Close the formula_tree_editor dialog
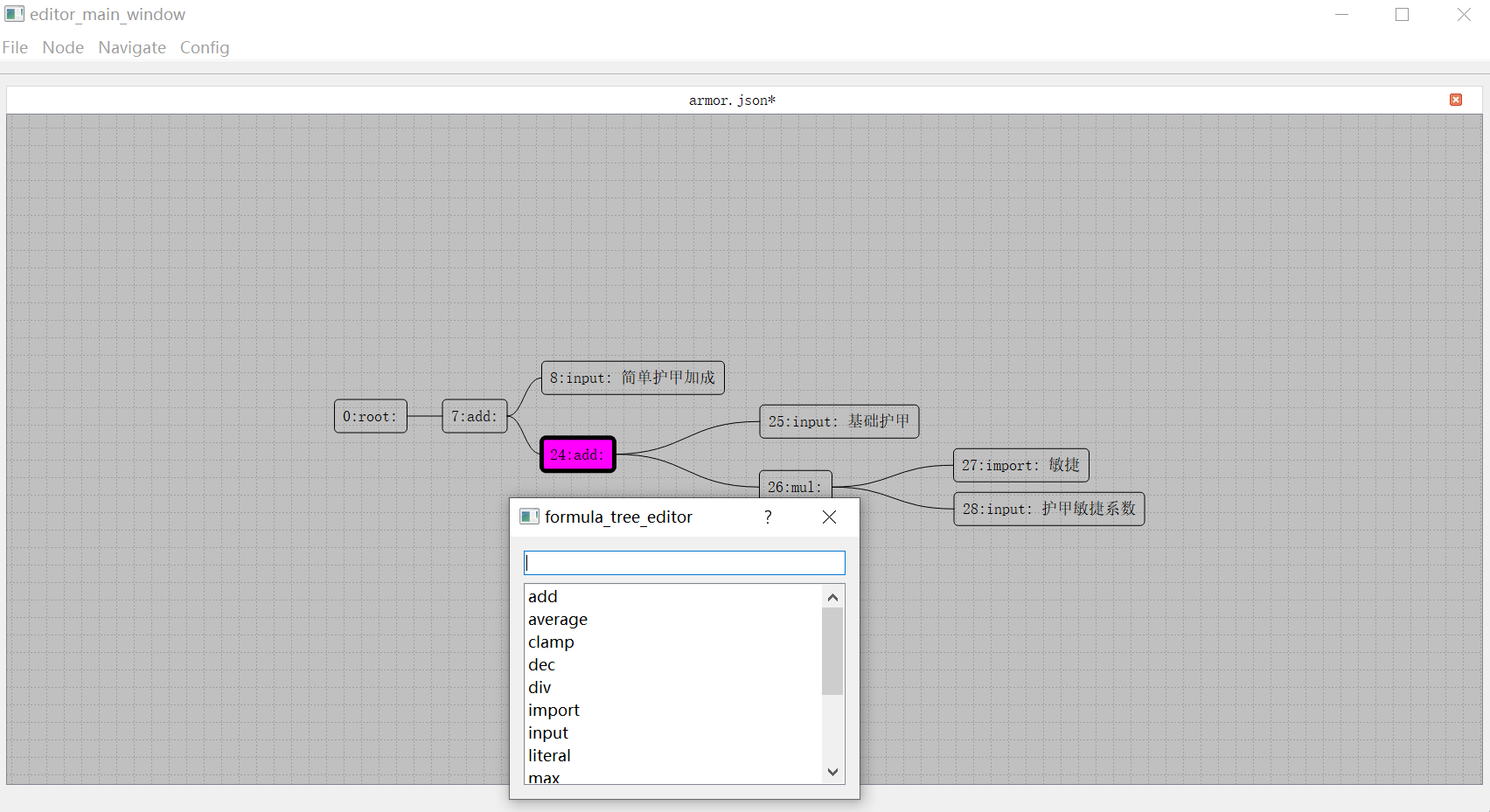This screenshot has height=812, width=1490. click(829, 517)
